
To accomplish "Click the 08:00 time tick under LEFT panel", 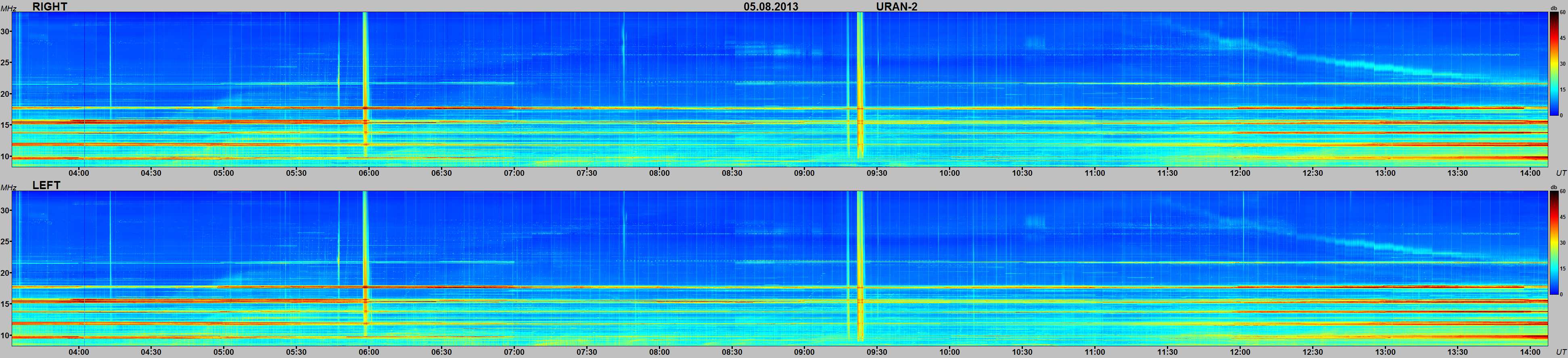I will tap(659, 352).
